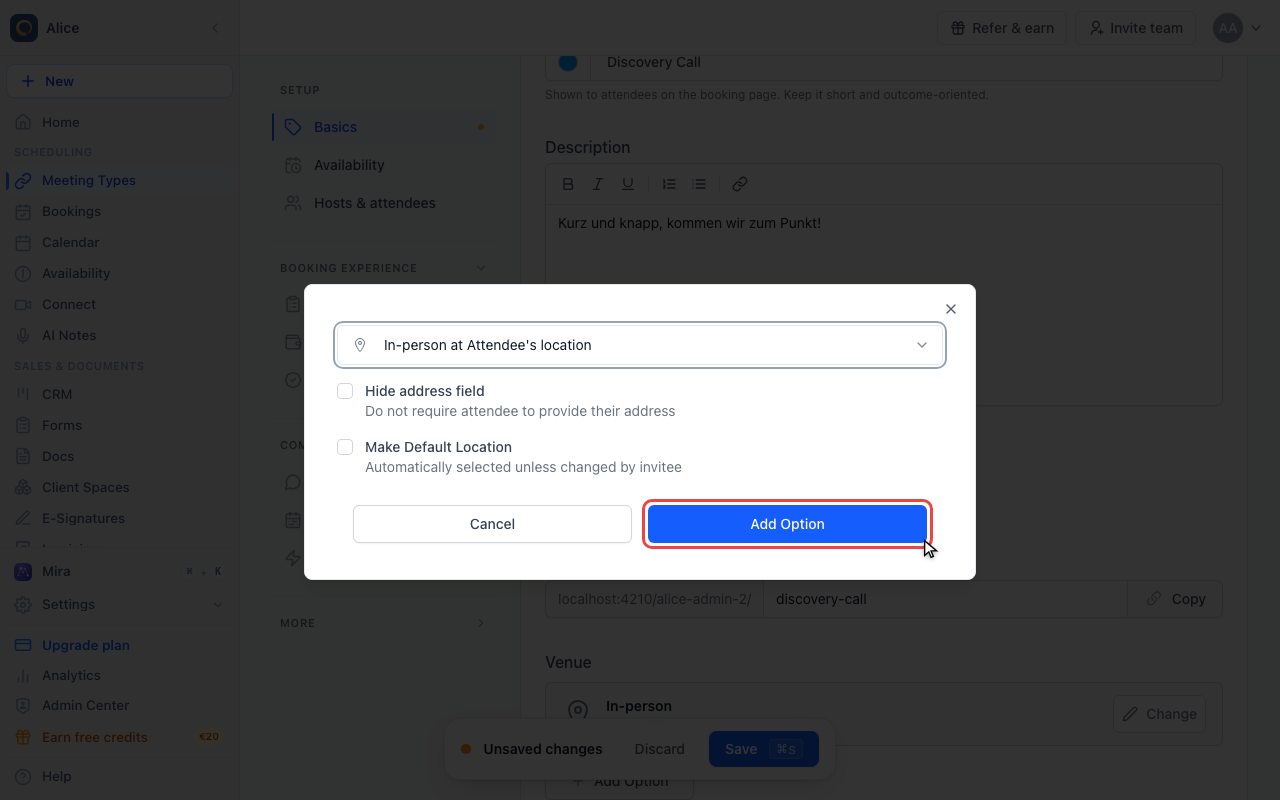Insert bulleted list in description
Viewport: 1280px width, 800px height.
(700, 184)
